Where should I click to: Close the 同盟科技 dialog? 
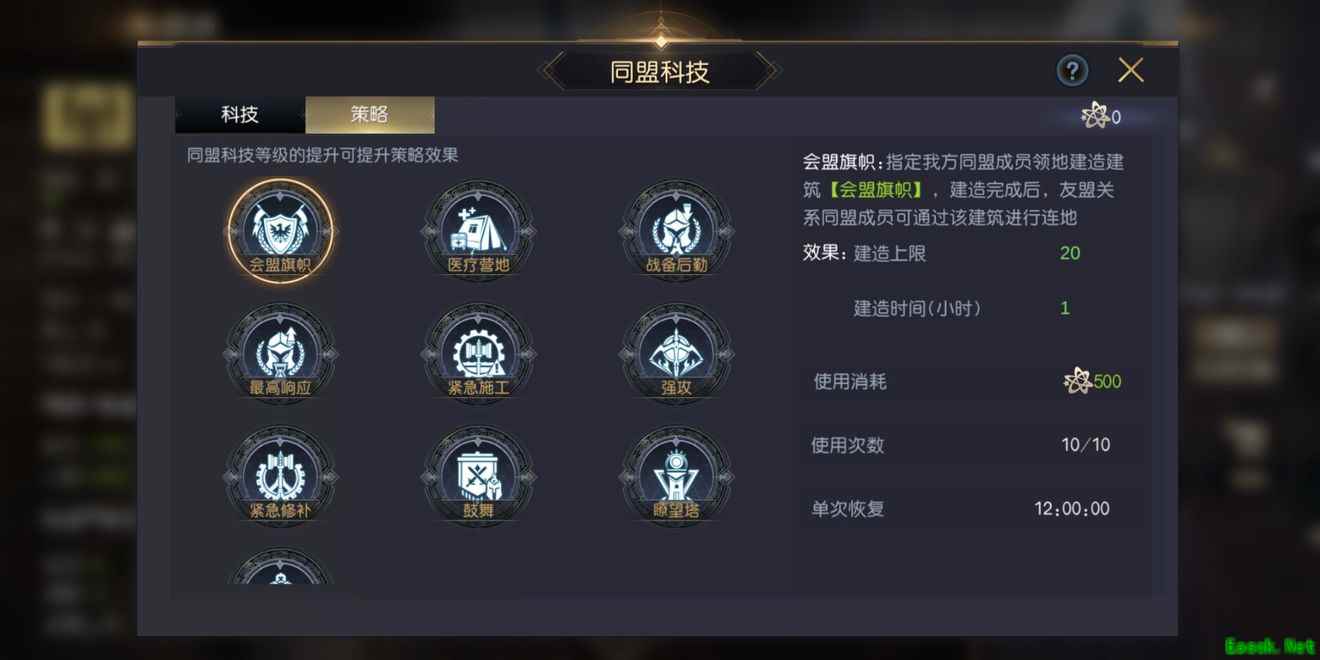(x=1131, y=70)
